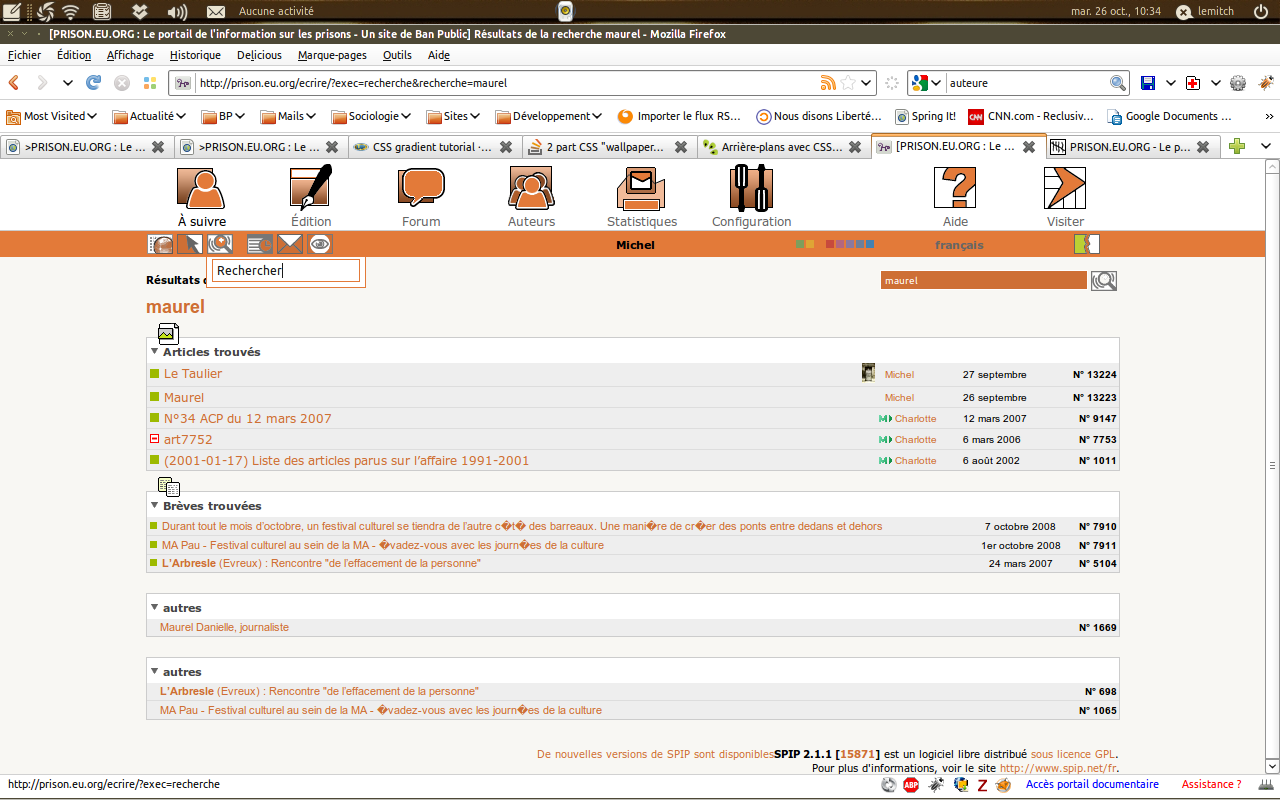Toggle the bookmark star in the URL bar
The width and height of the screenshot is (1280, 800).
(848, 83)
